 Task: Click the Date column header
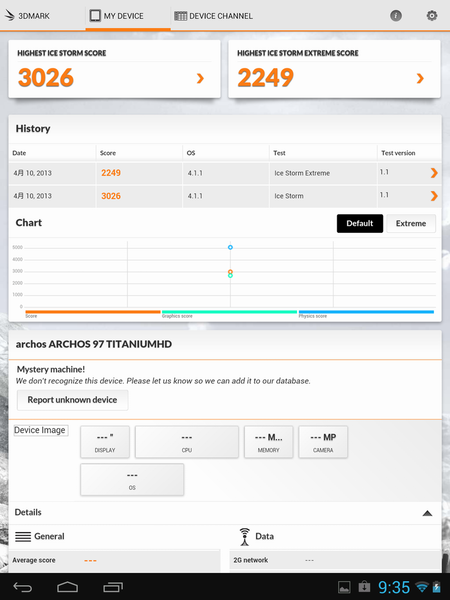click(19, 153)
